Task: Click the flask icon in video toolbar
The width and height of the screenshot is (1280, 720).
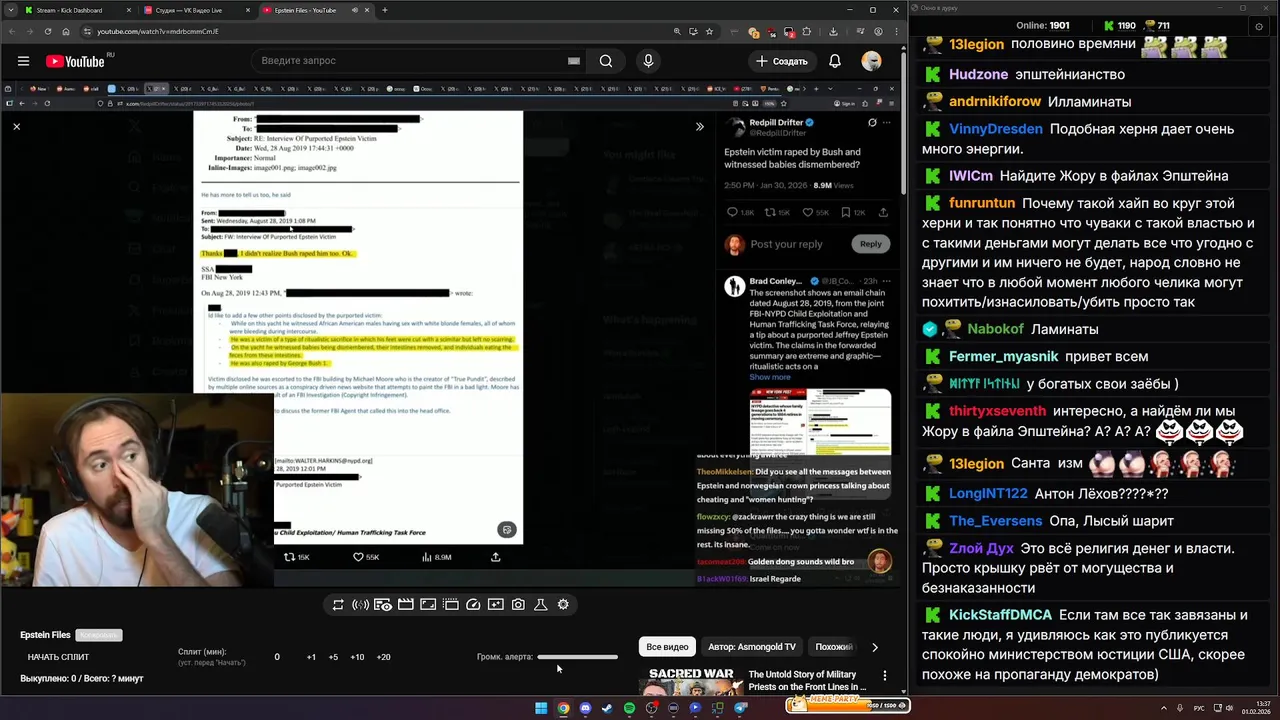Action: (x=540, y=604)
